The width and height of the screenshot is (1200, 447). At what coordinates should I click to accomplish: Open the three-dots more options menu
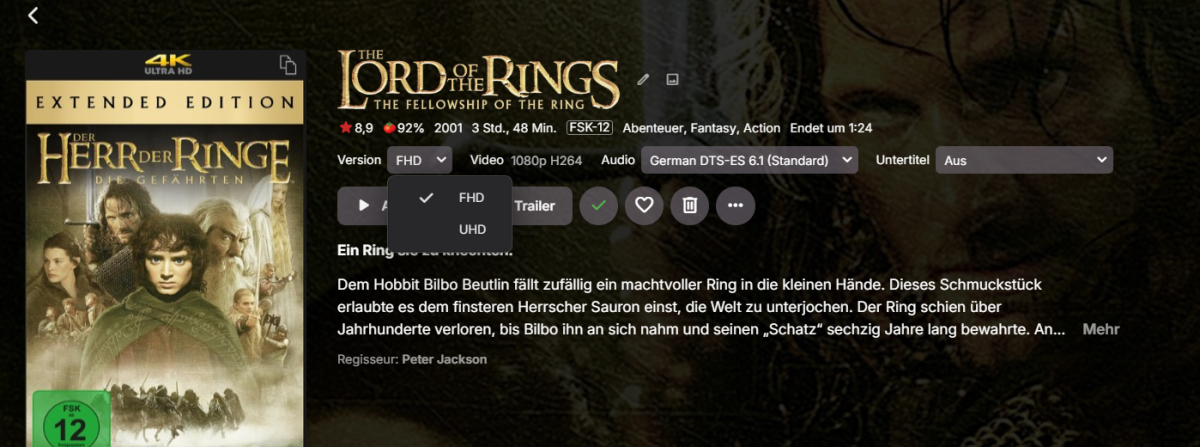click(x=736, y=205)
